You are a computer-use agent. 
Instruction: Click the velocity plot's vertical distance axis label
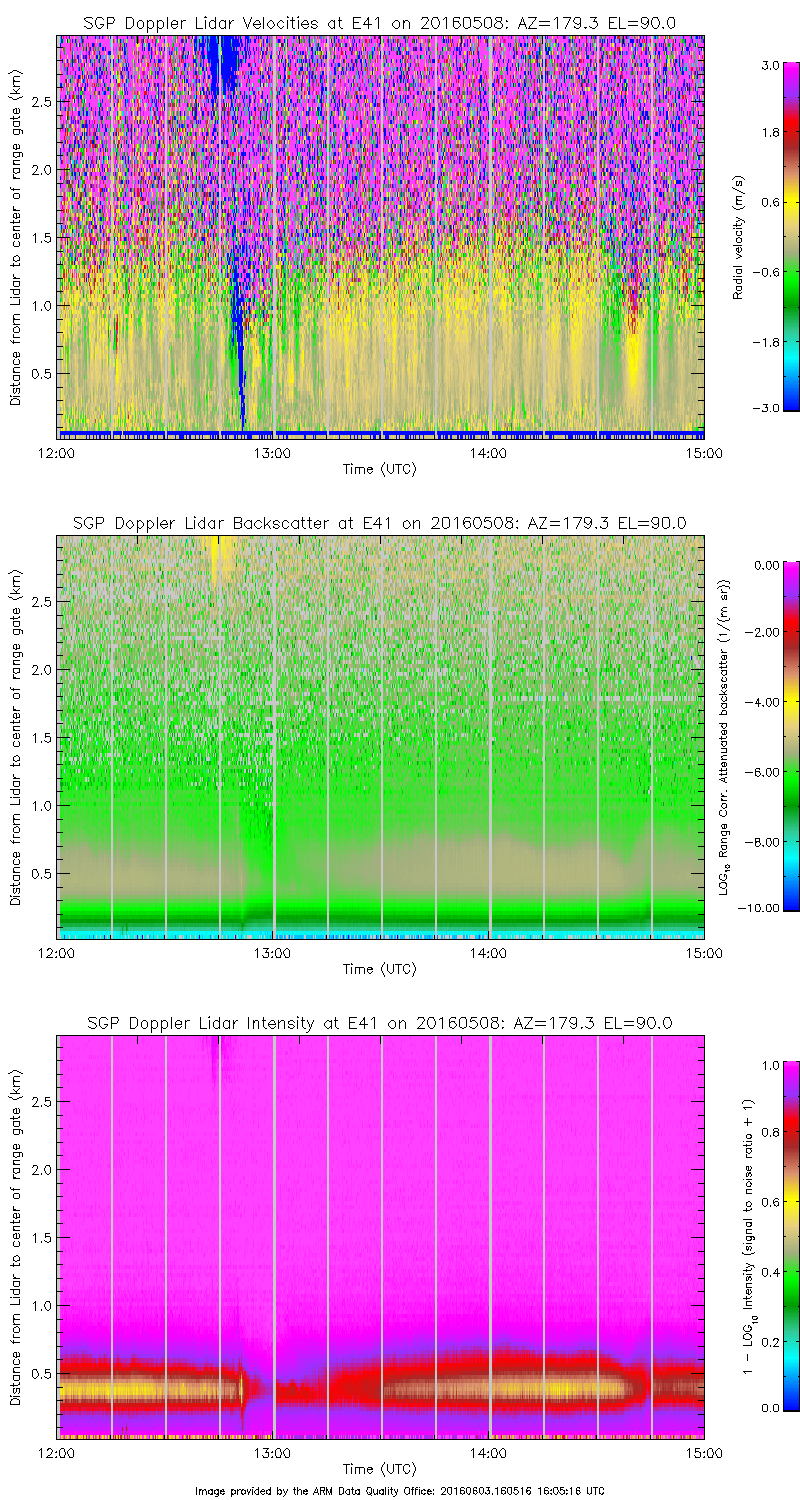(16, 237)
